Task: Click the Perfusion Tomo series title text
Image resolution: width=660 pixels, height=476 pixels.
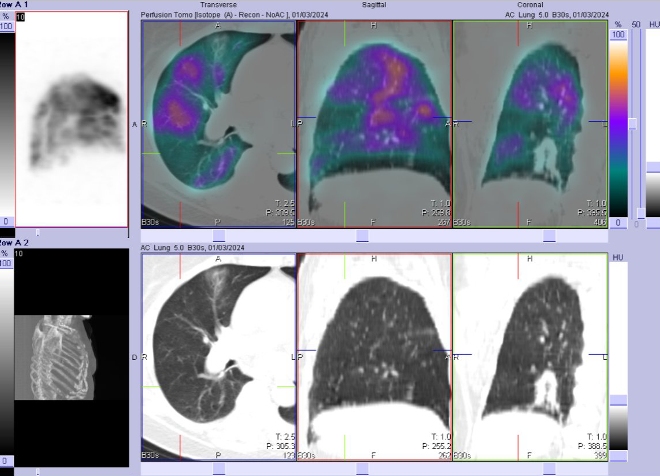Action: 234,15
